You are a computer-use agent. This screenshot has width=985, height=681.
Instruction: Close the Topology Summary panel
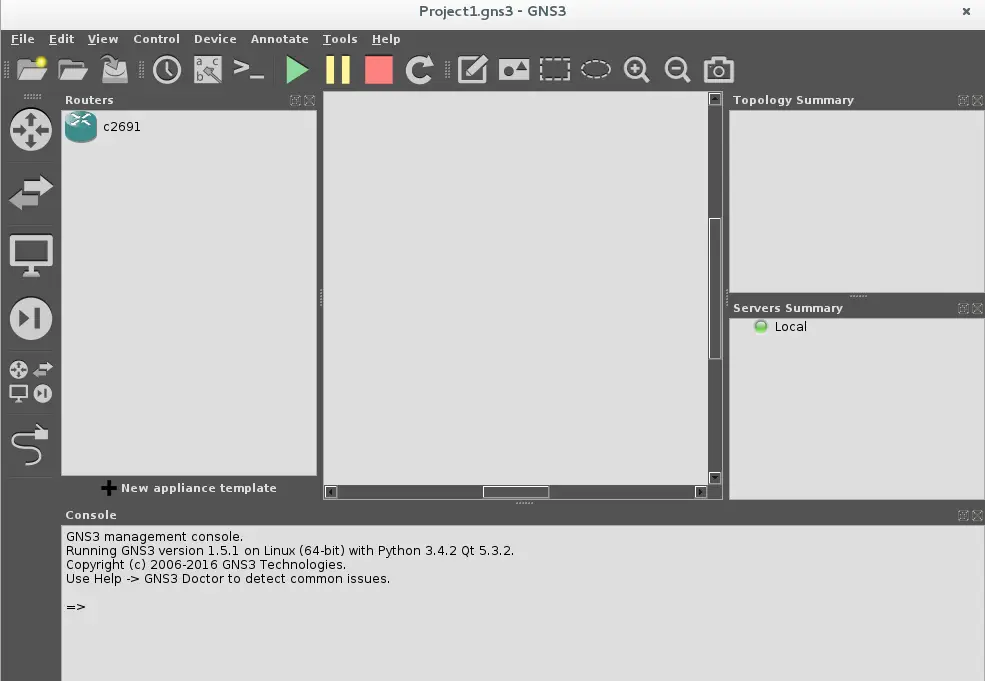click(x=977, y=101)
